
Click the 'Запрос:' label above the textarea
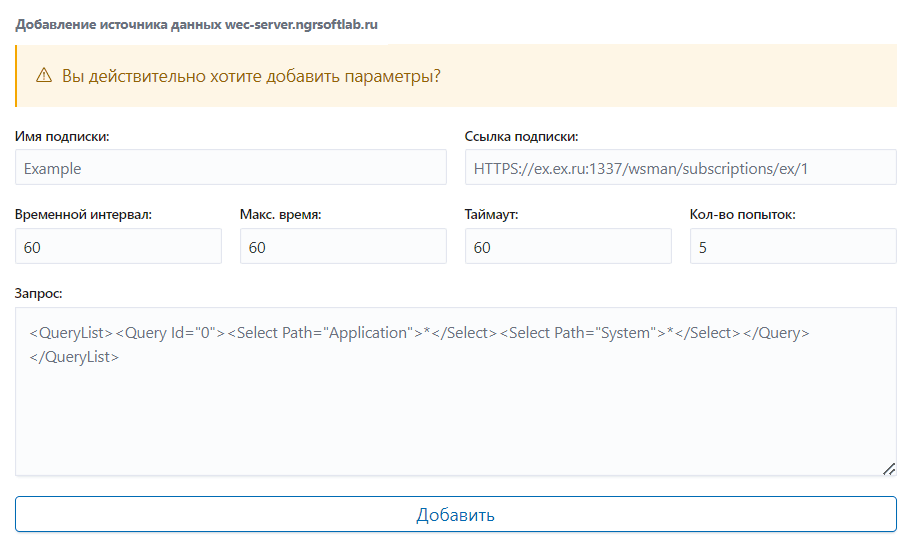(x=38, y=293)
